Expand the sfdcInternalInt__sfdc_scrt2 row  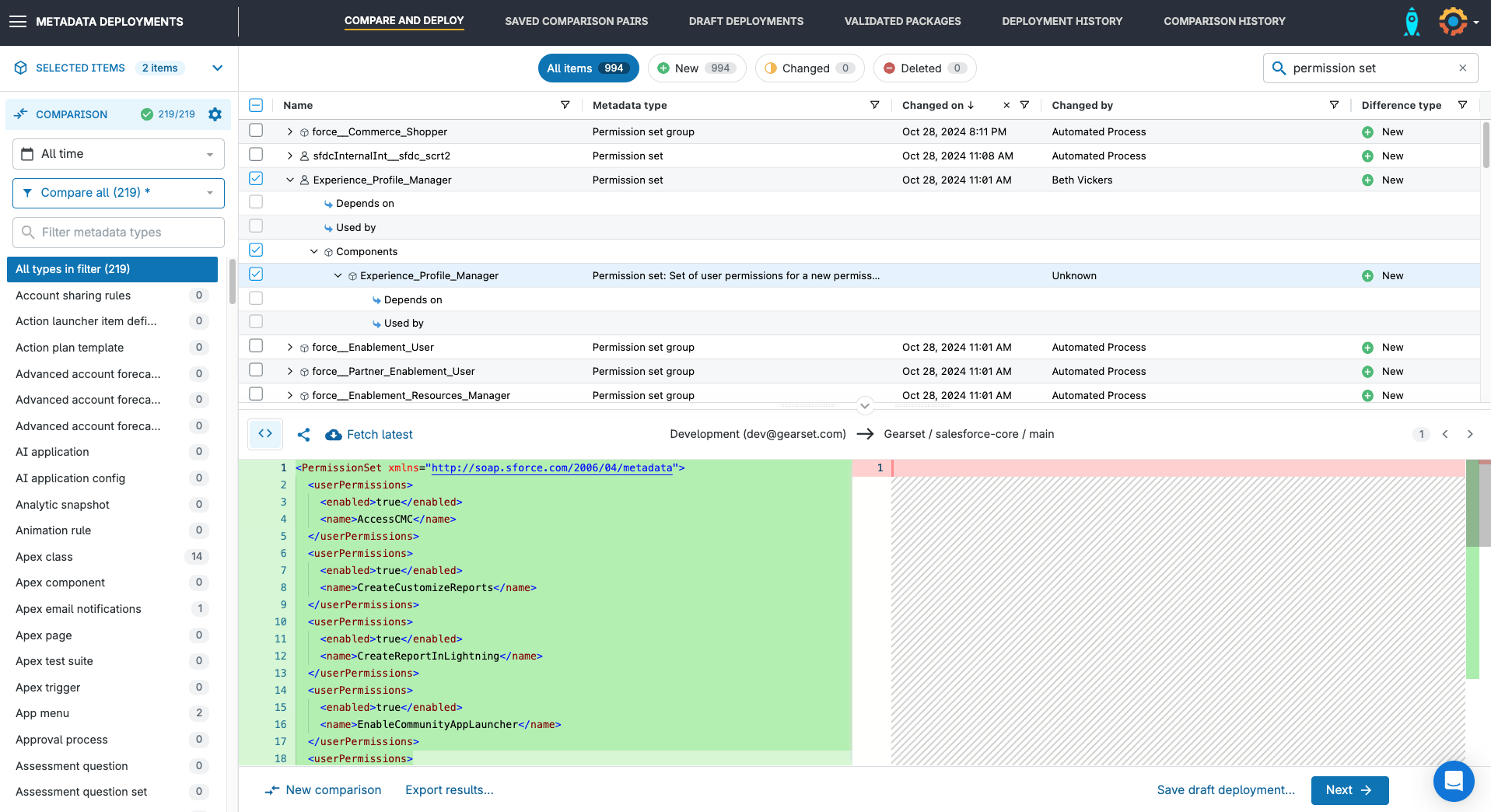point(290,156)
